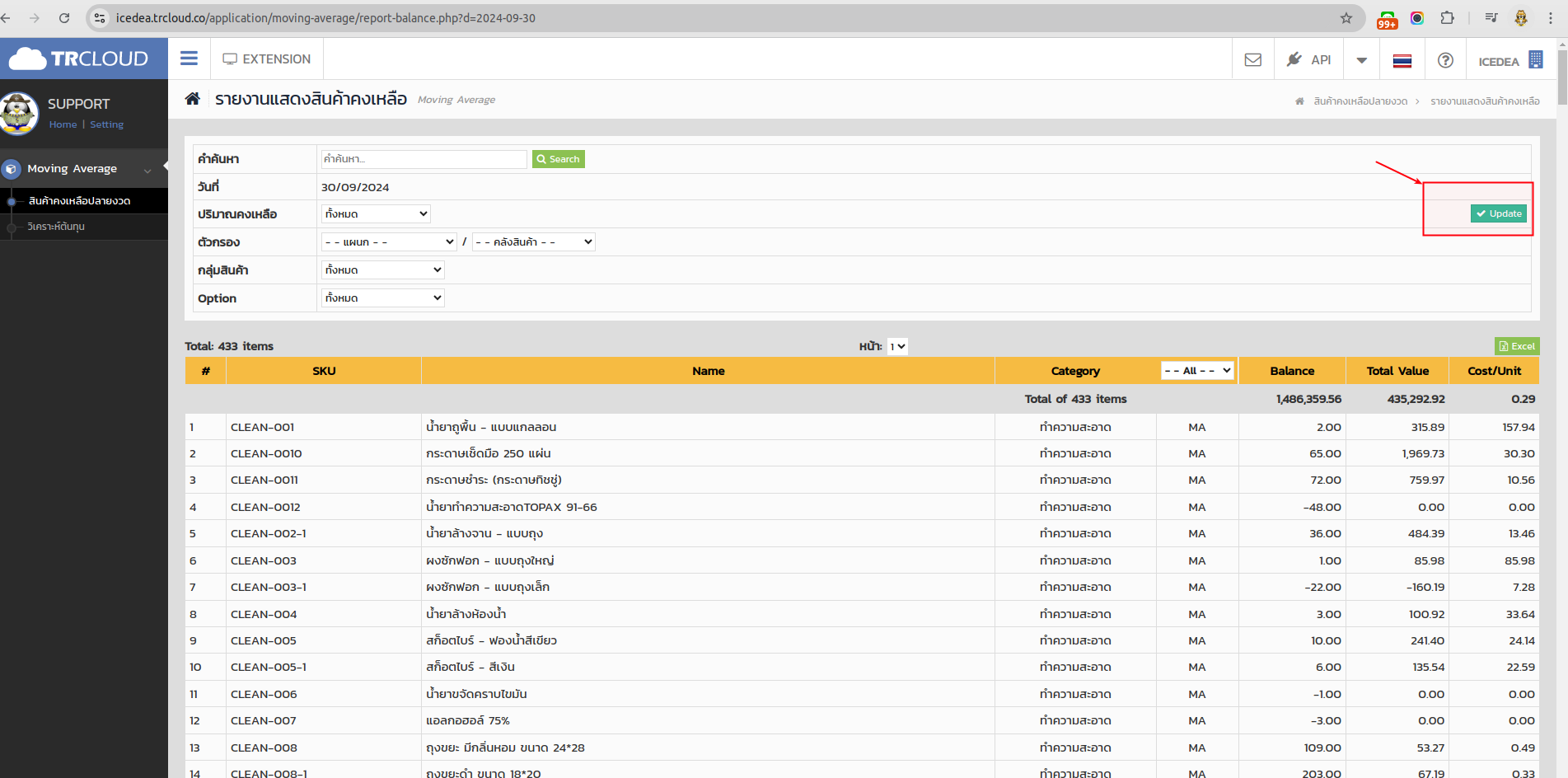Image resolution: width=1568 pixels, height=778 pixels.
Task: Click the total value 1,969.73
Action: (x=1423, y=453)
